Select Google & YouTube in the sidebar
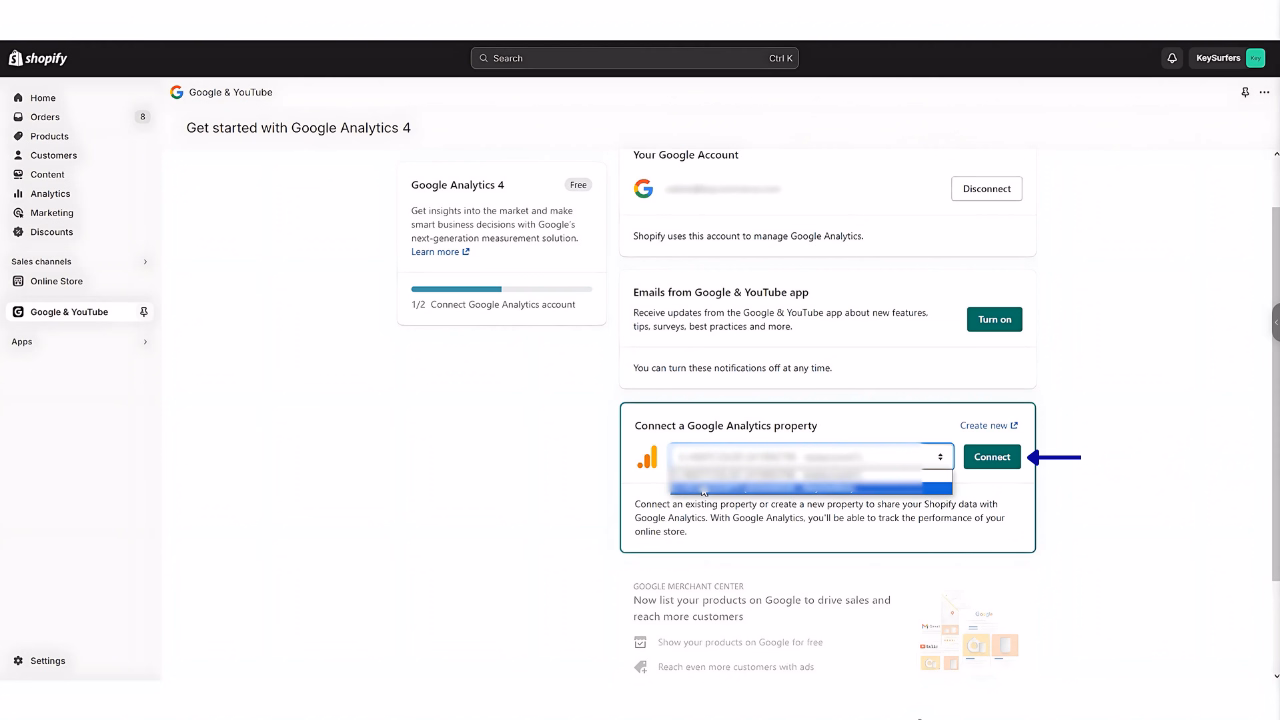 click(x=68, y=312)
